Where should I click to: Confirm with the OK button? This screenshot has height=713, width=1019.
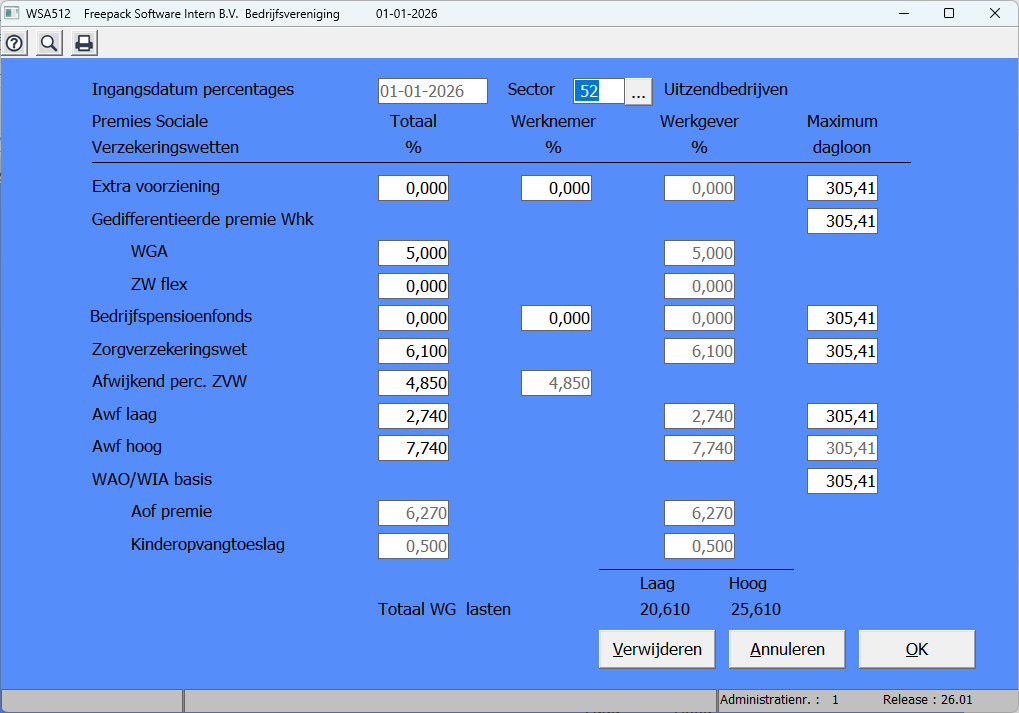click(x=916, y=649)
